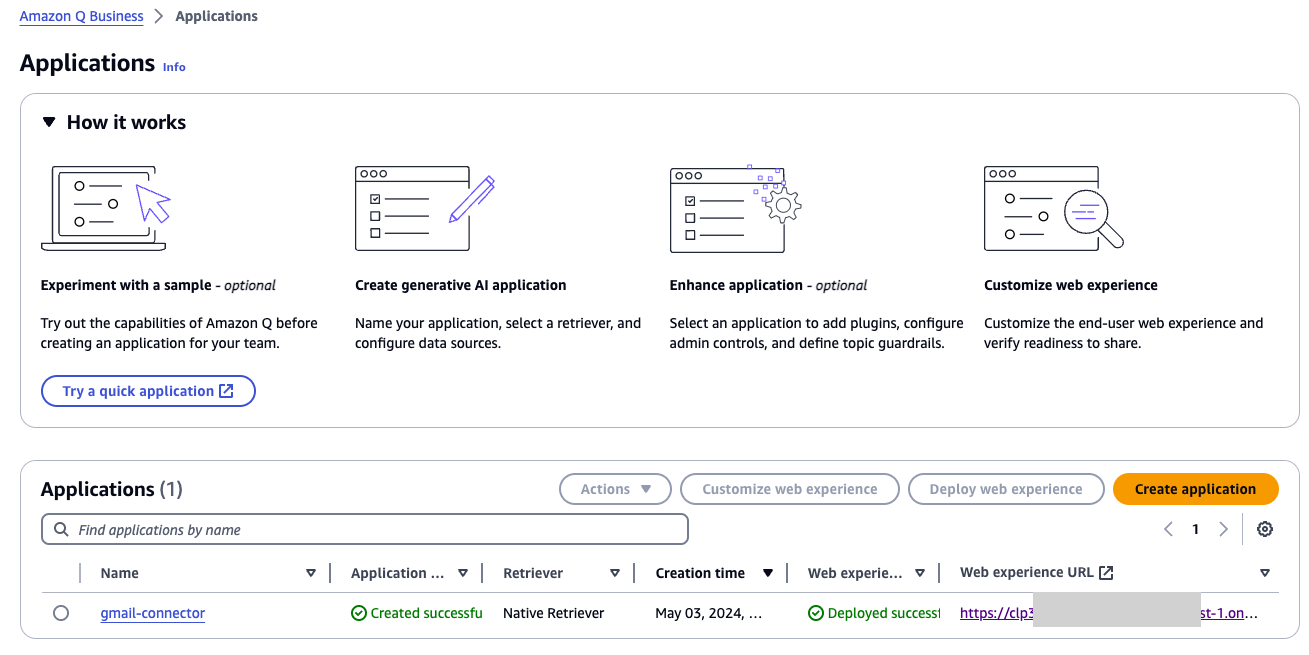Click the external link icon beside Web experience URL
Viewport: 1309px width, 655px height.
click(x=1106, y=573)
